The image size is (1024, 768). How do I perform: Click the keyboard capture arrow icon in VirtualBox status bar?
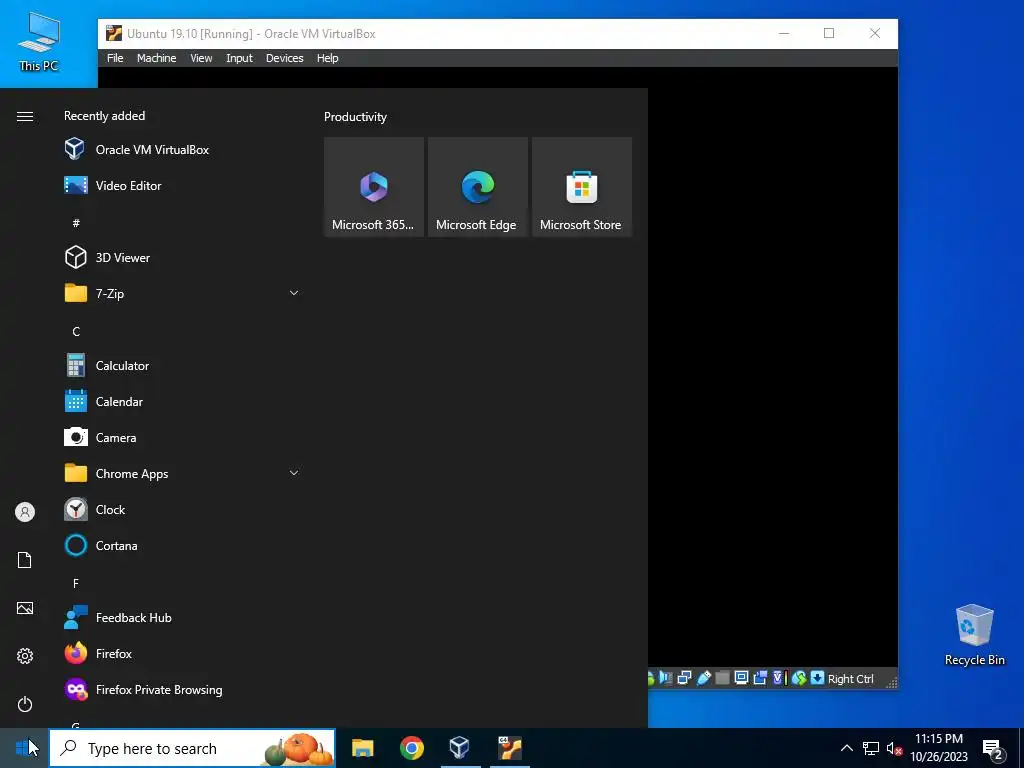coord(818,678)
